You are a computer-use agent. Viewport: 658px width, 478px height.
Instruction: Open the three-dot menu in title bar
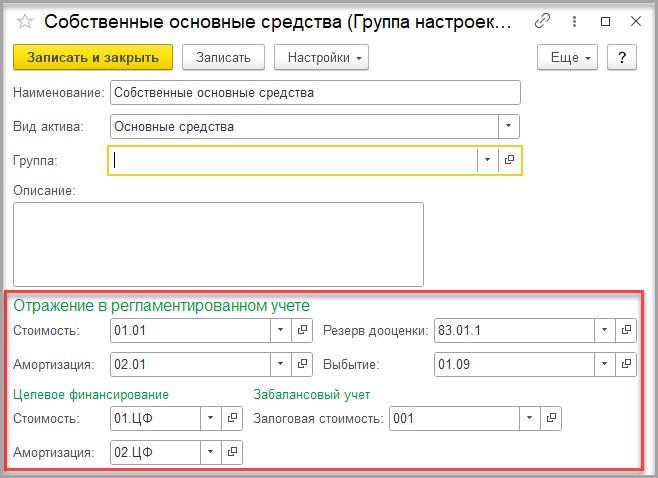(x=574, y=21)
